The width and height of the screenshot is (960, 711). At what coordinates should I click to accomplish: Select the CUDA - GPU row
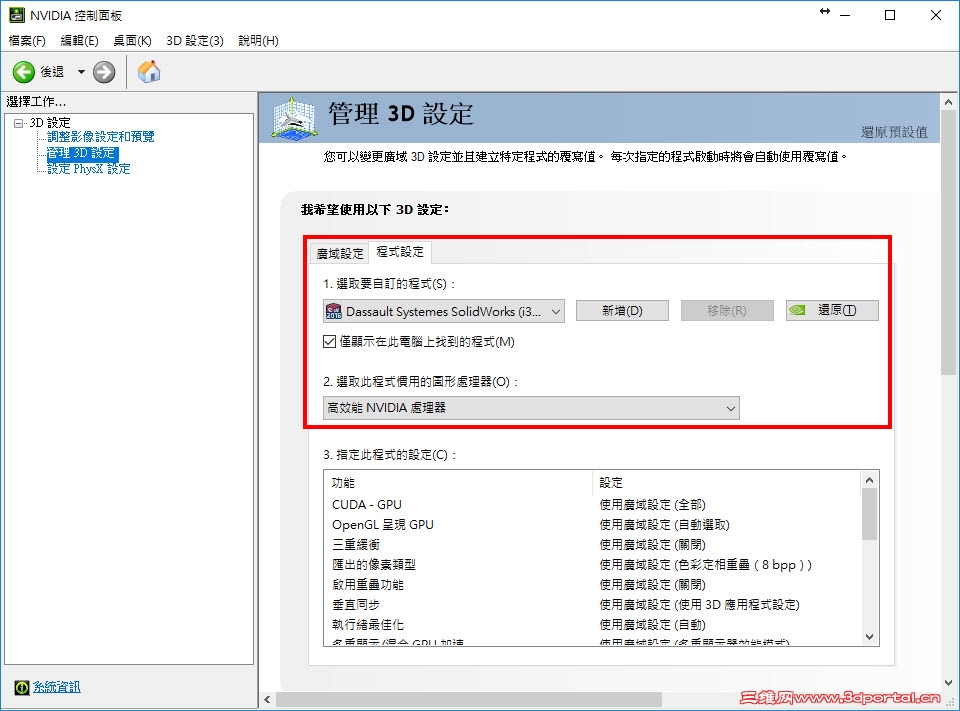point(593,505)
